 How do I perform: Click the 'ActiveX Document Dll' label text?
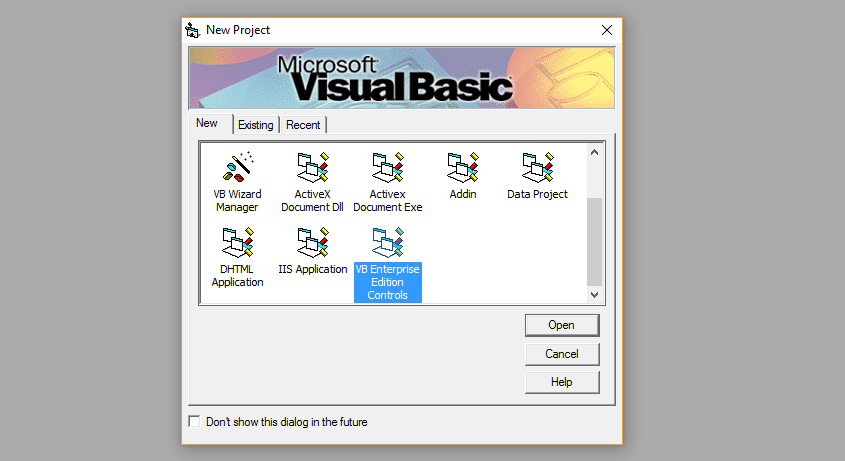click(313, 201)
